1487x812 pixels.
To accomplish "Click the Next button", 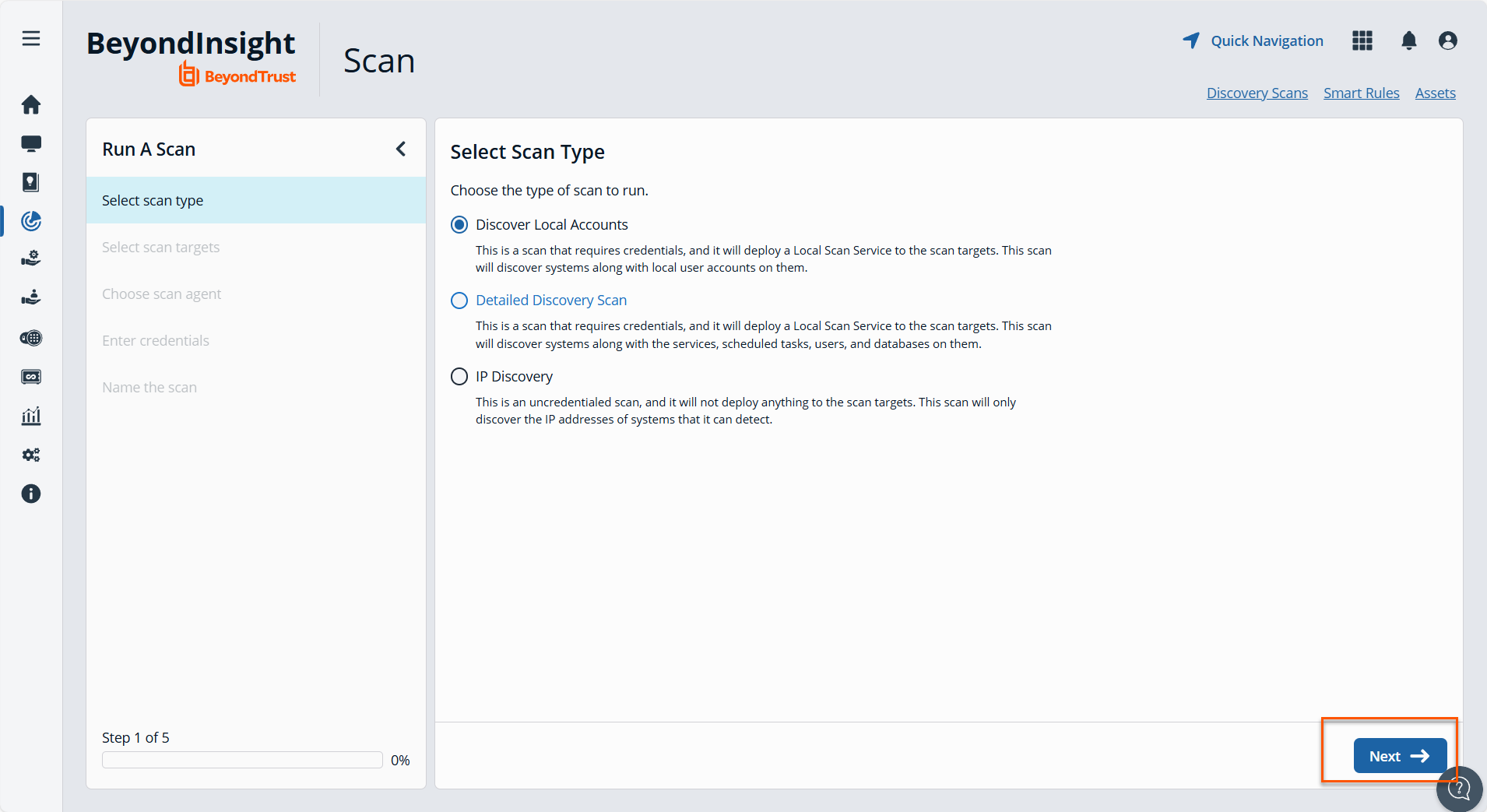I will pyautogui.click(x=1400, y=756).
